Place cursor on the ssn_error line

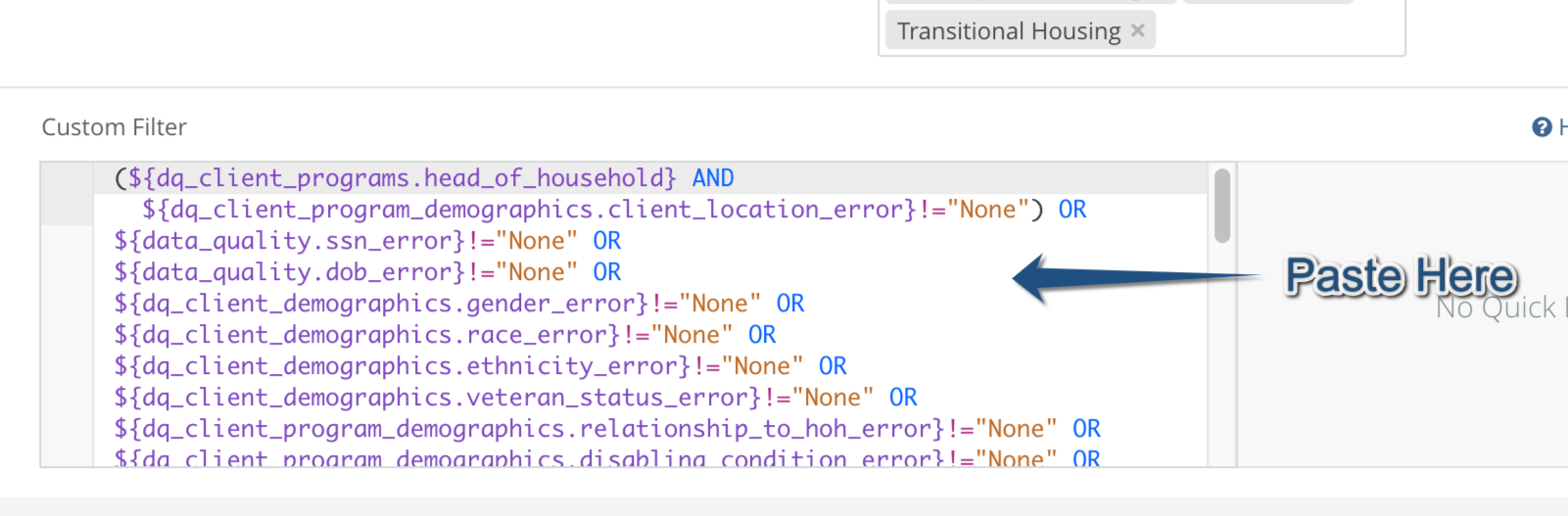pos(367,241)
